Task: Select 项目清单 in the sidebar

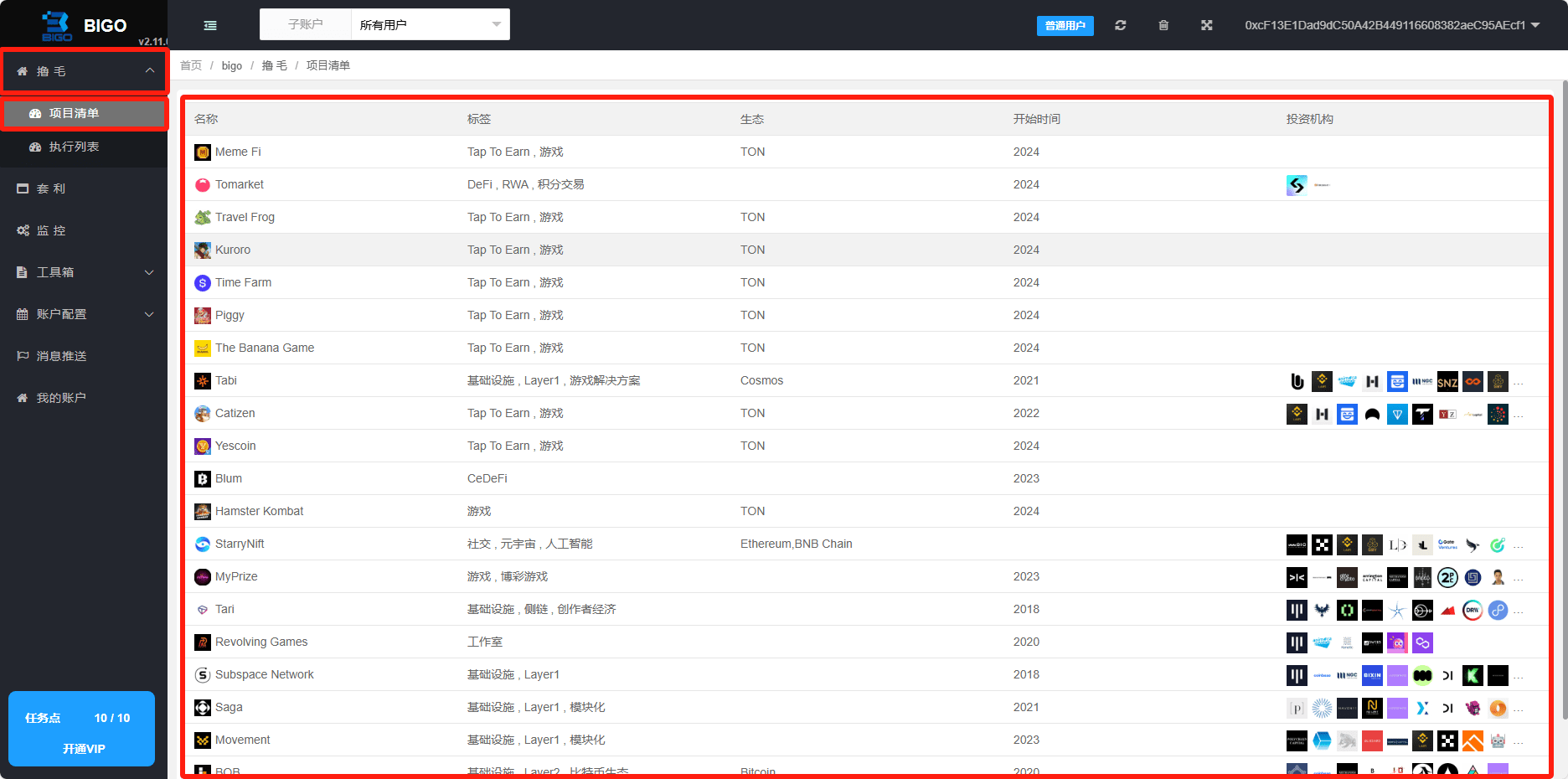Action: point(84,113)
